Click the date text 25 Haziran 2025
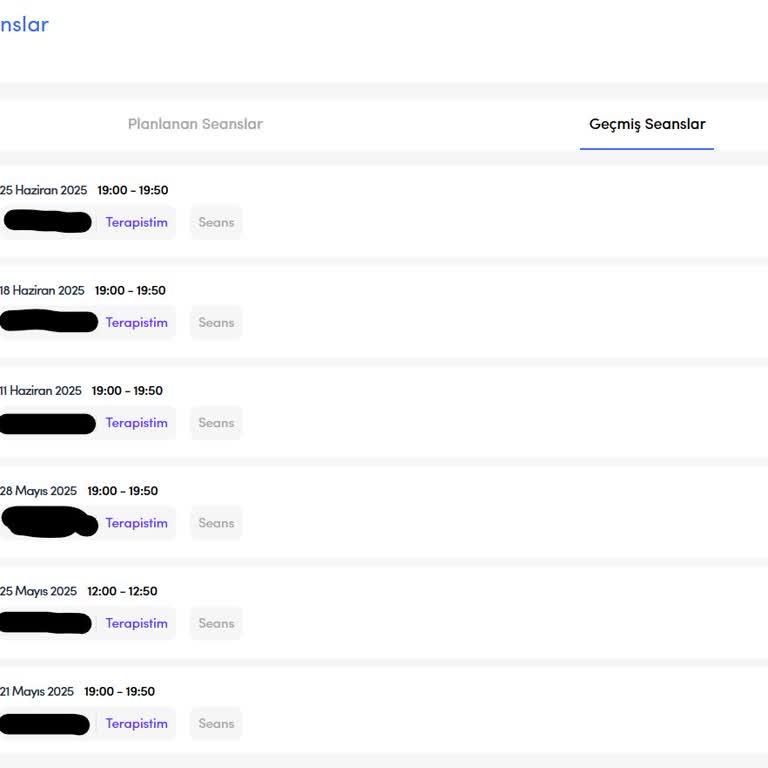768x768 pixels. pos(43,190)
